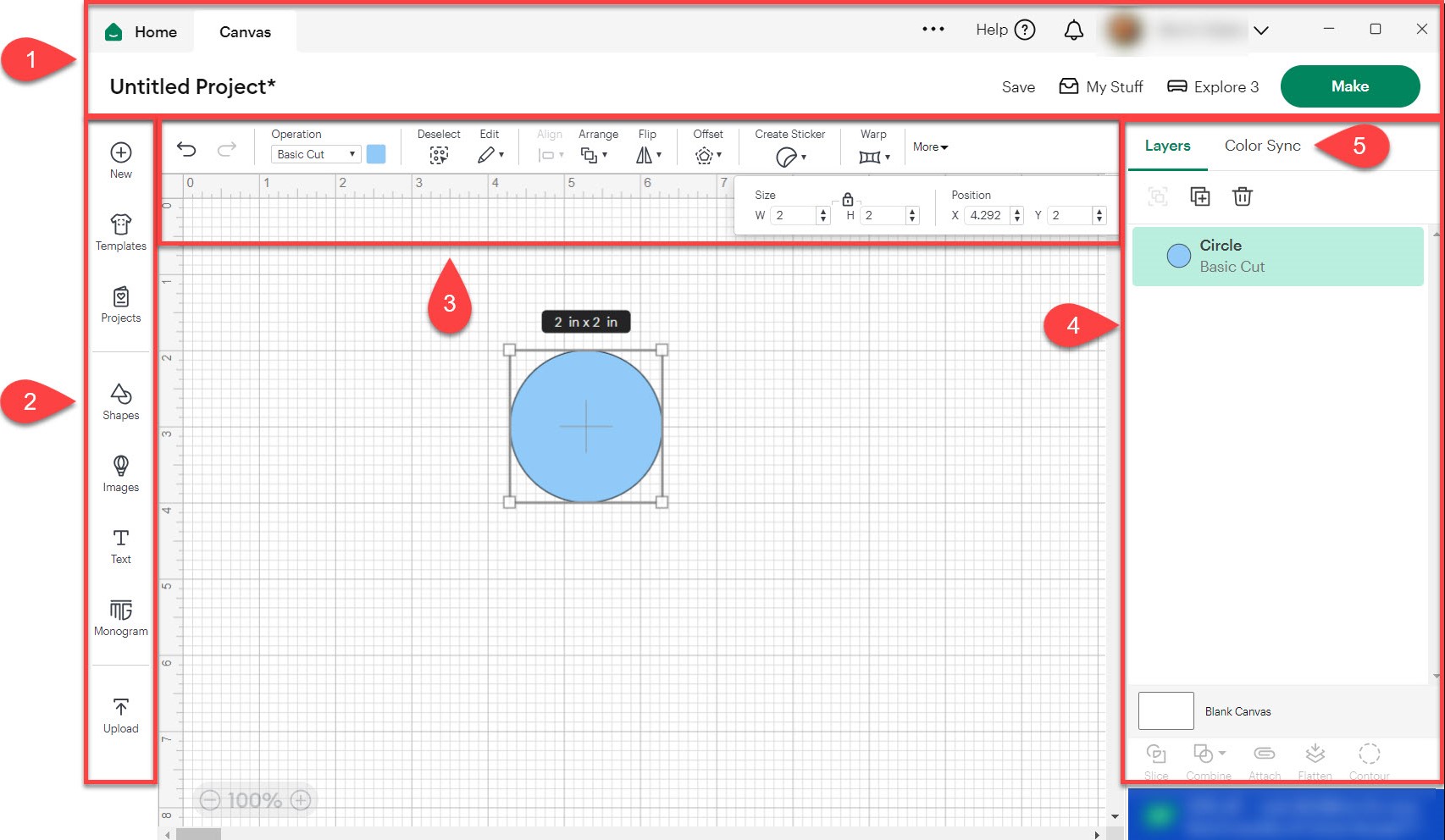Click the height H input field
This screenshot has height=840, width=1445.
coord(882,215)
